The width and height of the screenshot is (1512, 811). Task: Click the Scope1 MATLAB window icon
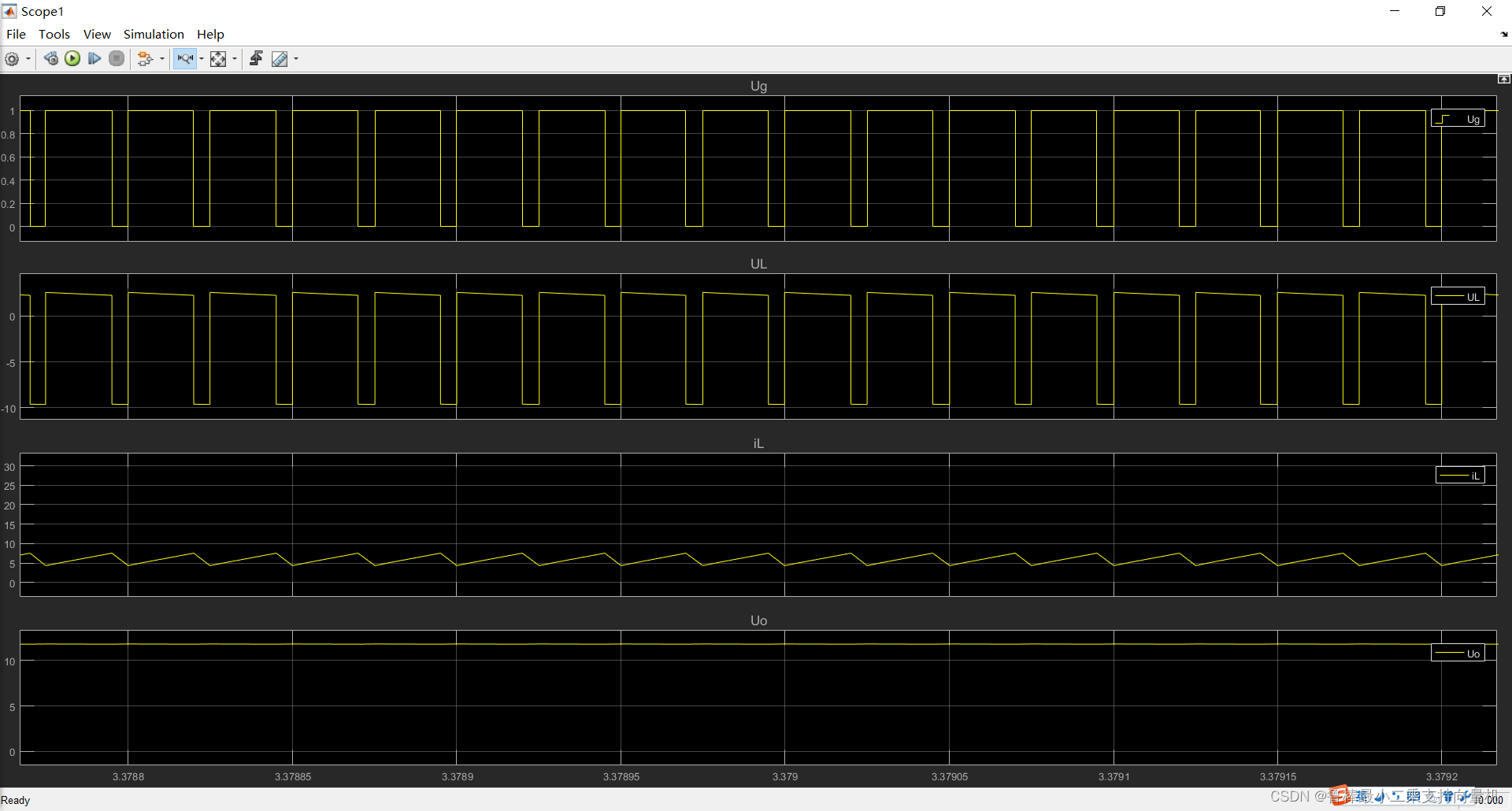click(x=9, y=11)
